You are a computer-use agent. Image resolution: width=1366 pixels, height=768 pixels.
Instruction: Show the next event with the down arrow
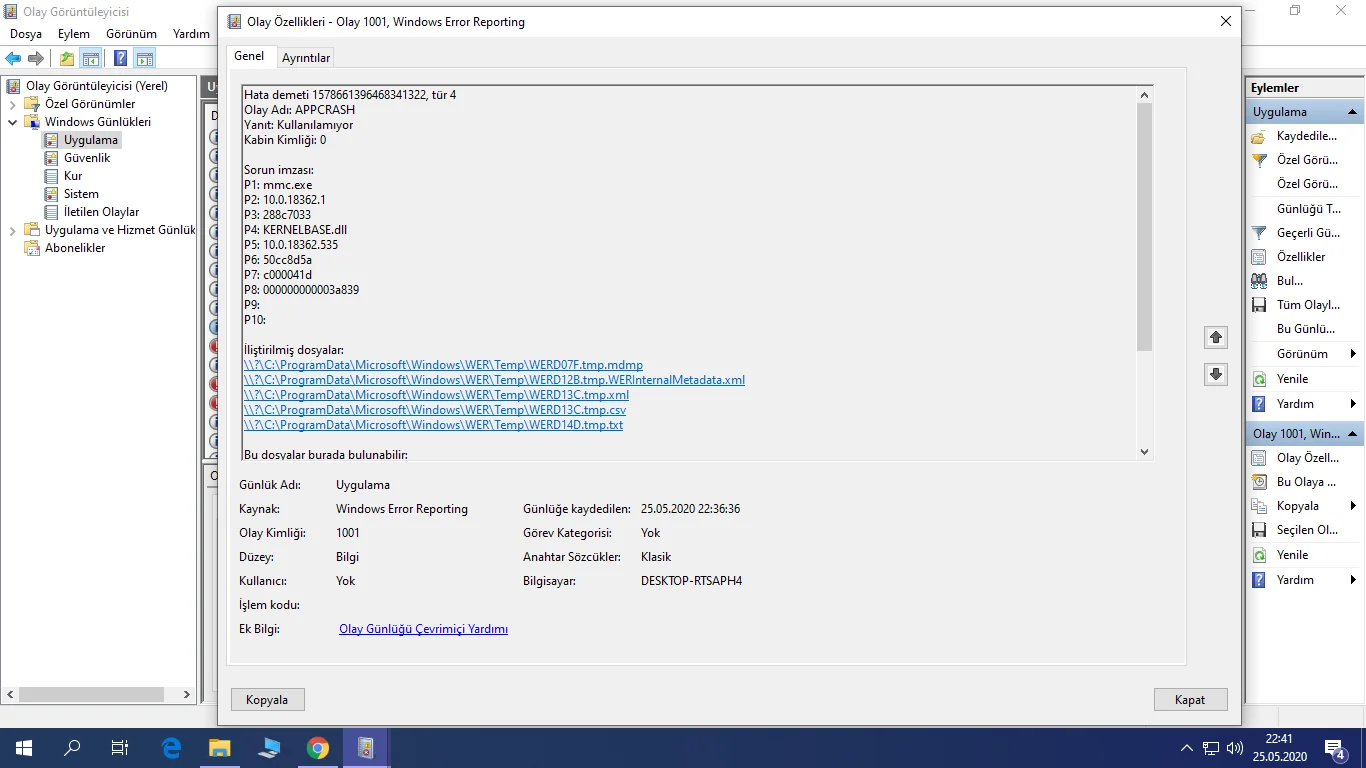(1215, 374)
